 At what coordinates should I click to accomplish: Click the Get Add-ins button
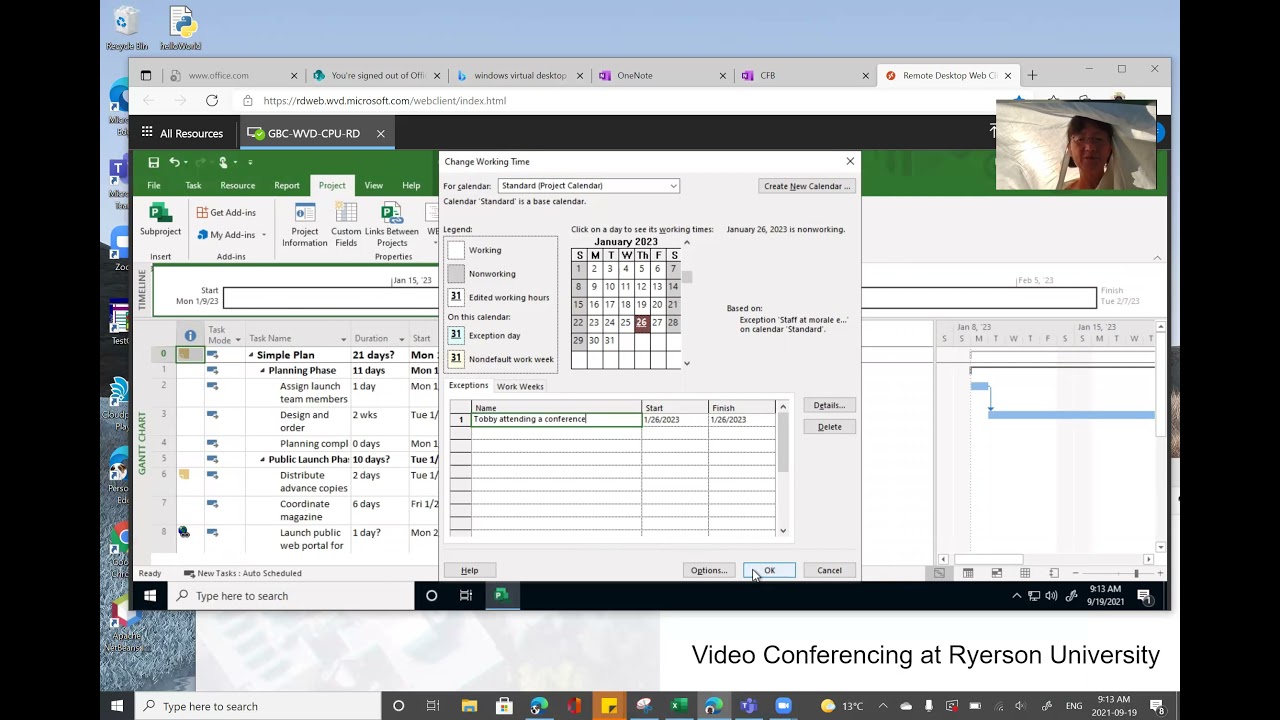pyautogui.click(x=226, y=212)
